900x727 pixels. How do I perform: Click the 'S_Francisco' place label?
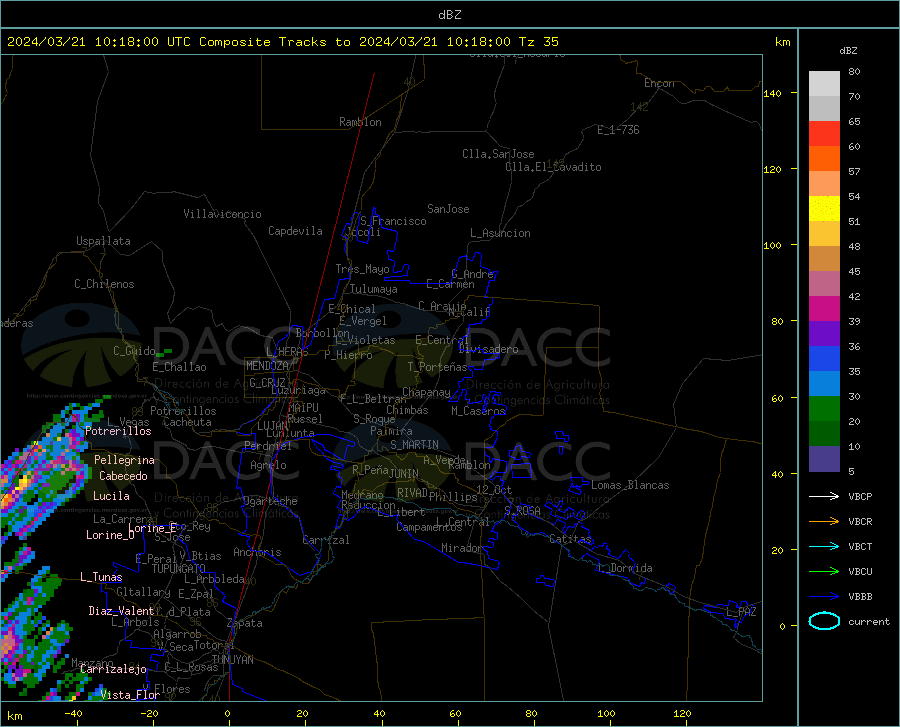click(393, 221)
